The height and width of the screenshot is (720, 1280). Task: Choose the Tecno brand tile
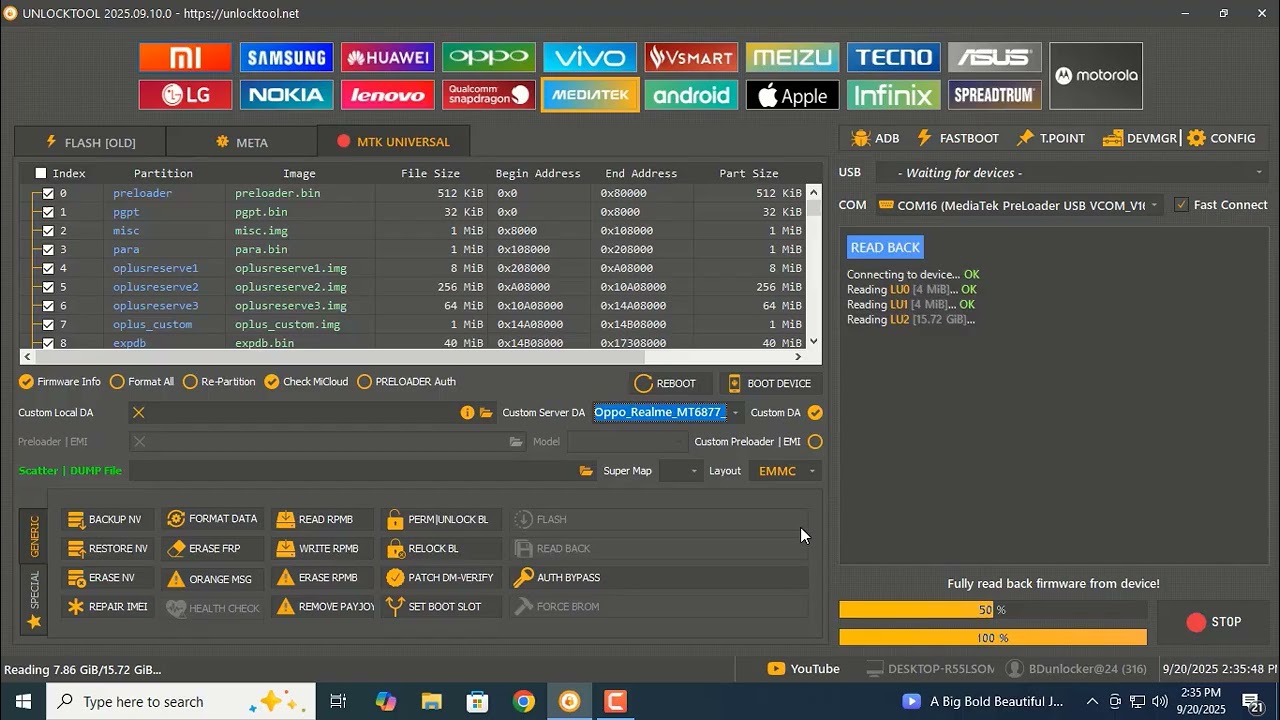pos(893,57)
